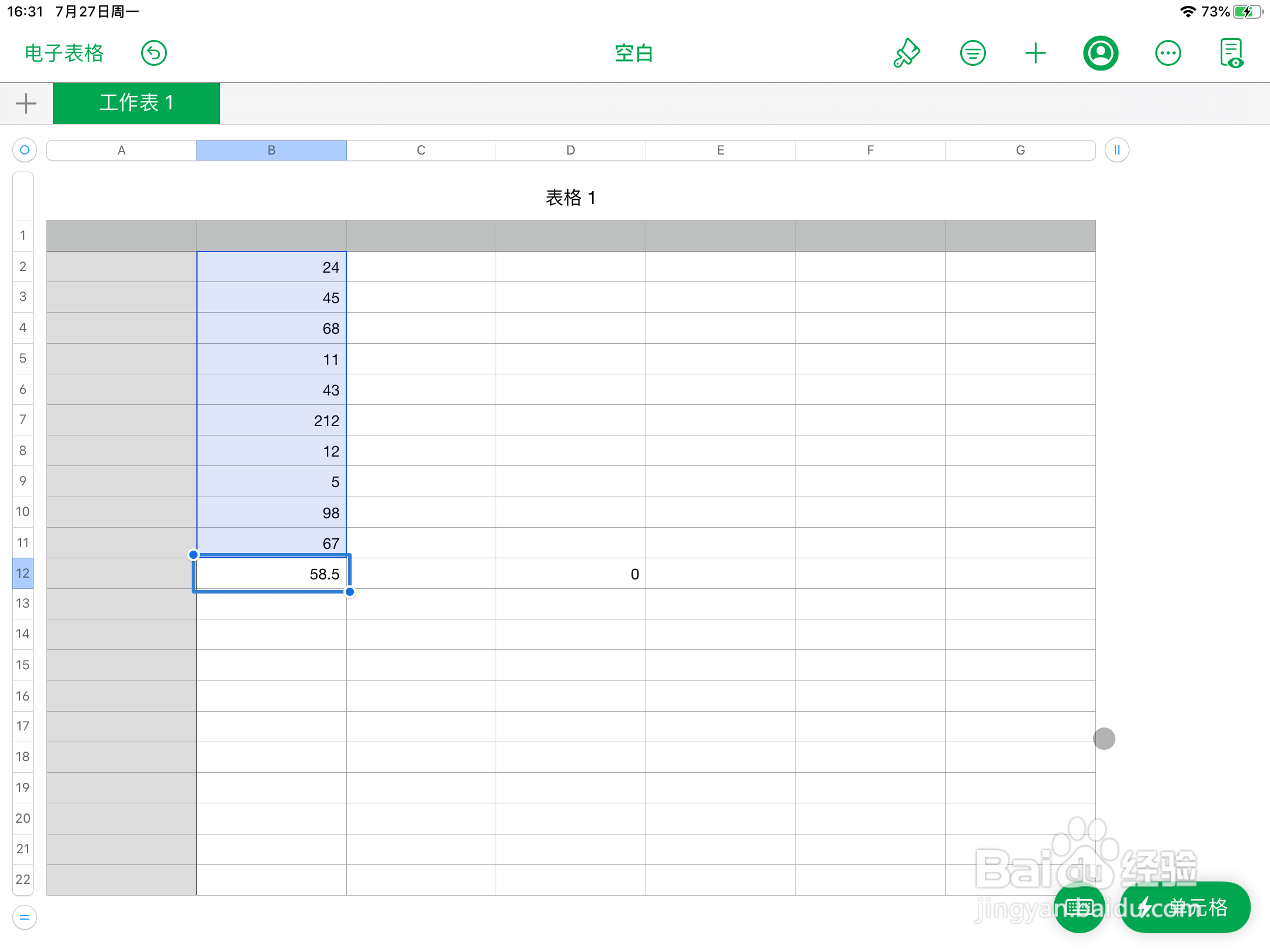Tap the vertical scroll handle
Screen dimensions: 1270x952
pyautogui.click(x=1104, y=738)
